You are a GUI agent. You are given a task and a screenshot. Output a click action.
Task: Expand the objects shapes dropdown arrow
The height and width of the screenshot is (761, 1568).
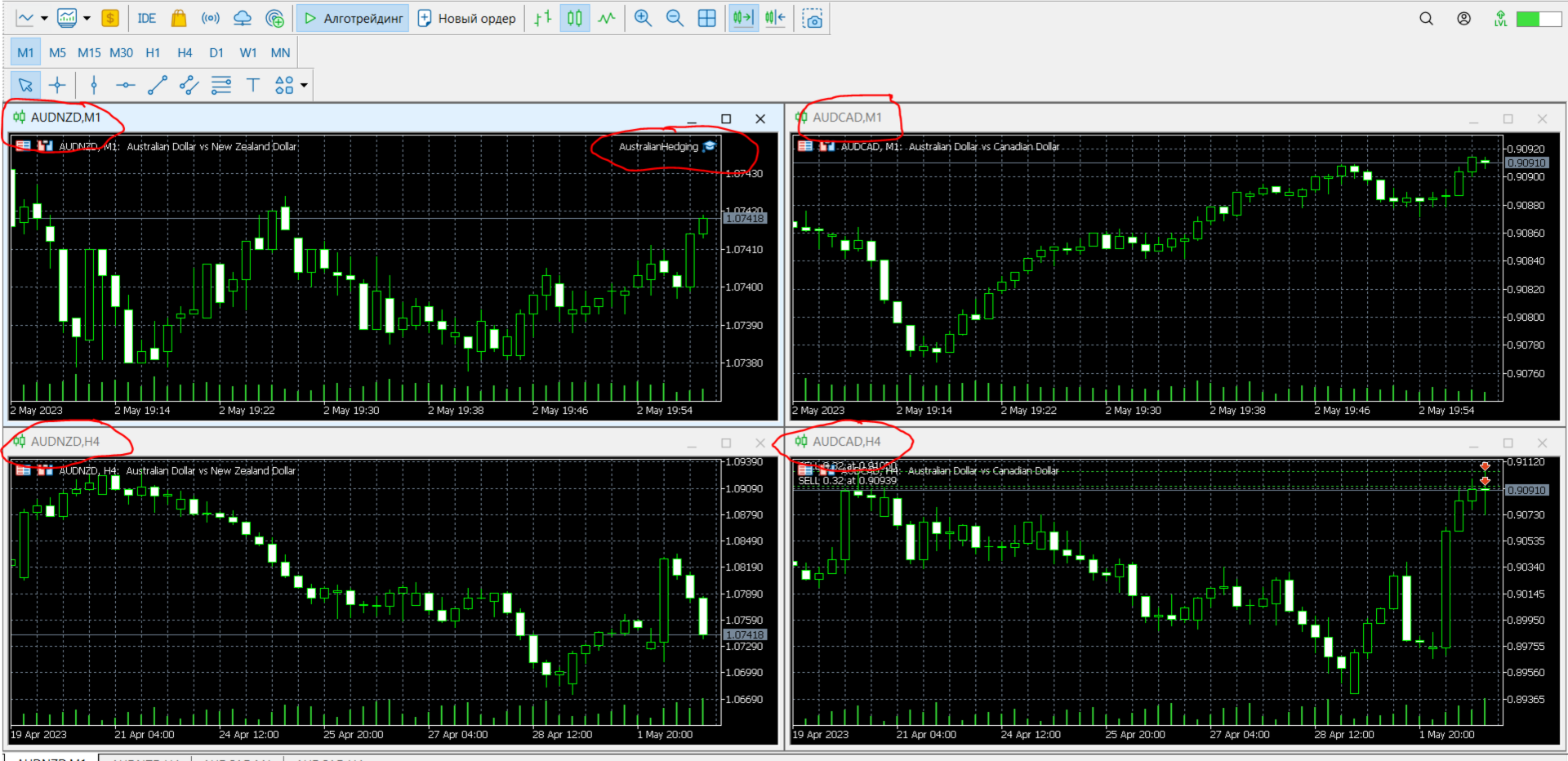[304, 85]
